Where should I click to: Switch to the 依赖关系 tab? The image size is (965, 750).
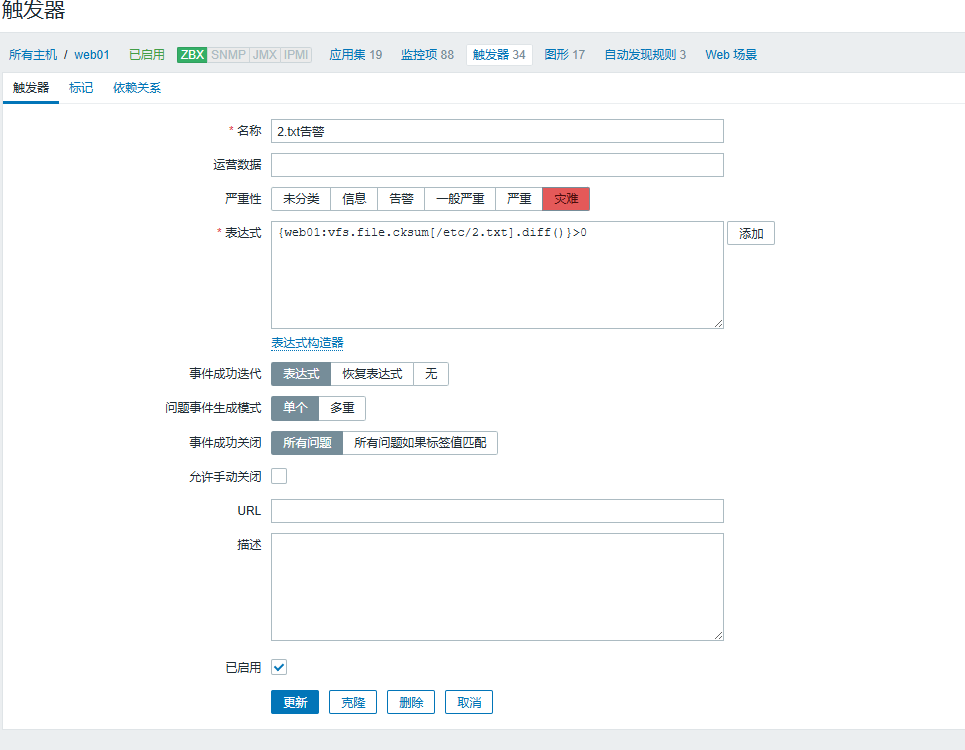click(137, 88)
